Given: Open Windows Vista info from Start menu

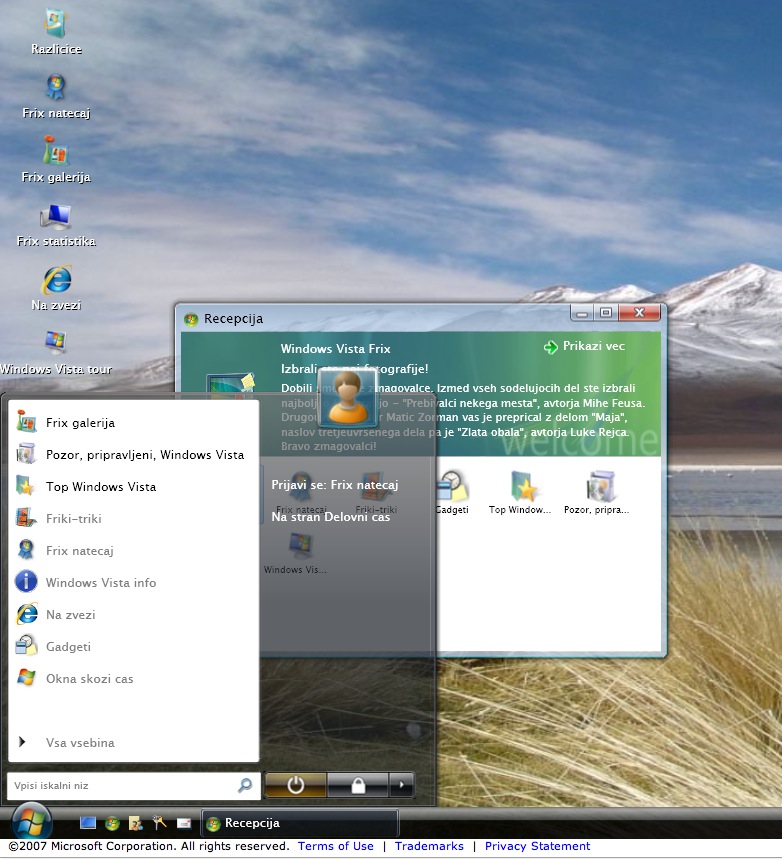Looking at the screenshot, I should tap(134, 582).
